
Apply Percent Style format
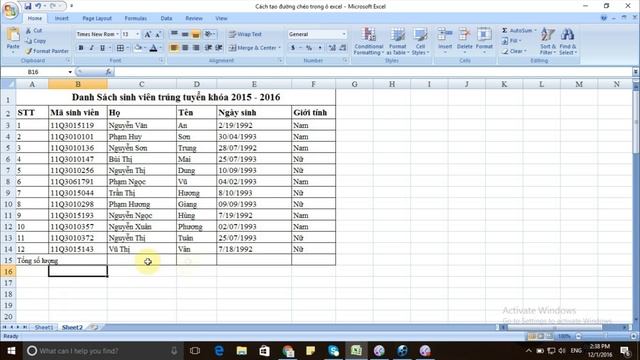[309, 48]
